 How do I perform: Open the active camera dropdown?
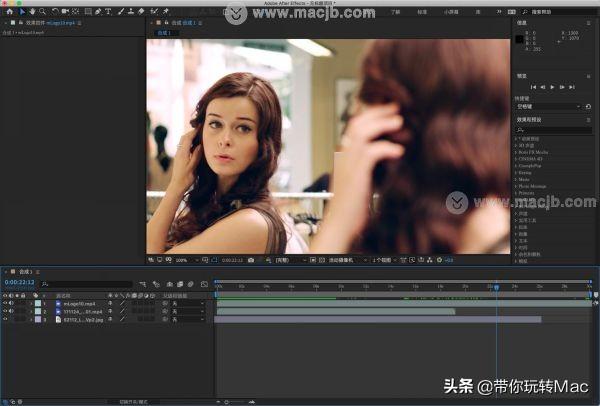347,260
